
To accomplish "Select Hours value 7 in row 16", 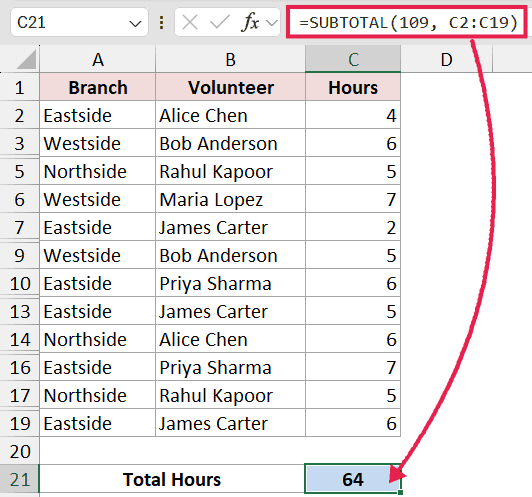I will [x=353, y=367].
